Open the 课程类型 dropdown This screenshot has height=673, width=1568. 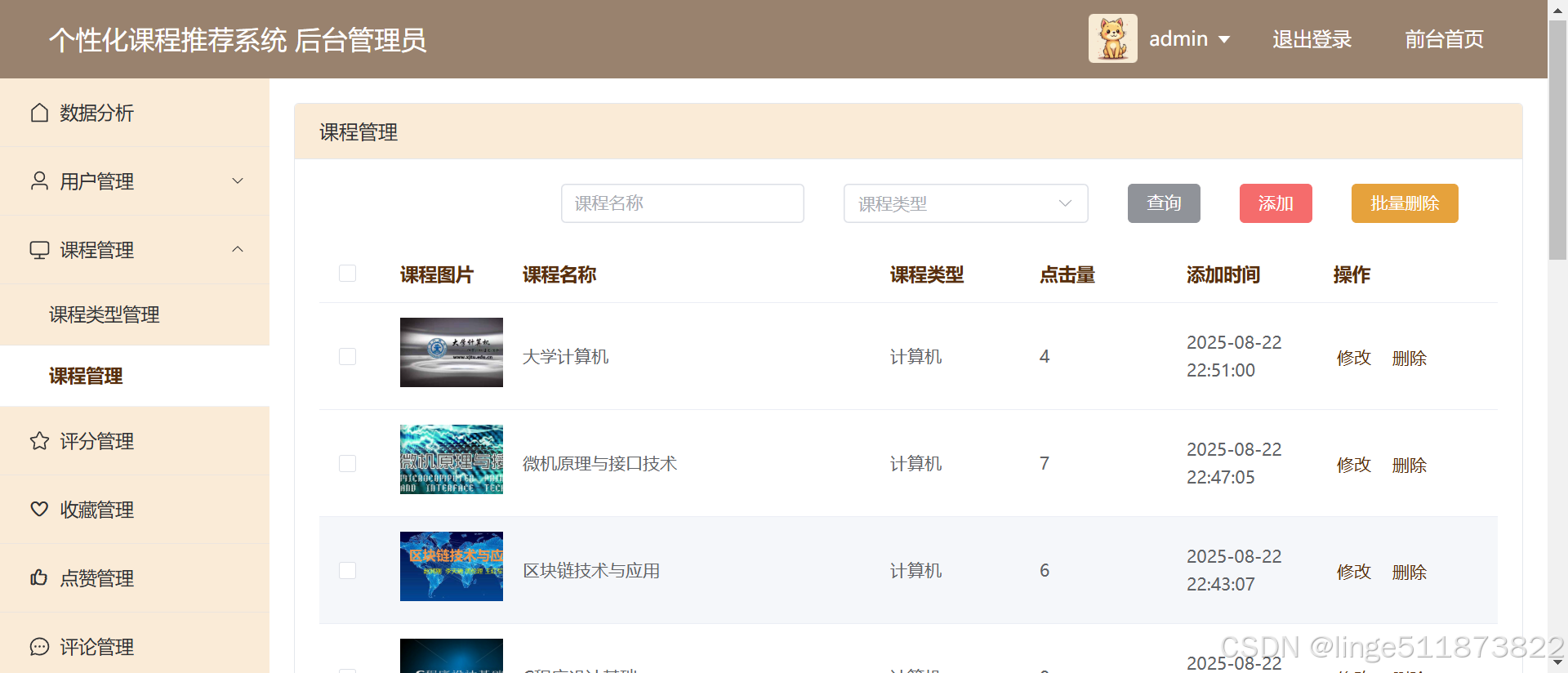tap(965, 203)
